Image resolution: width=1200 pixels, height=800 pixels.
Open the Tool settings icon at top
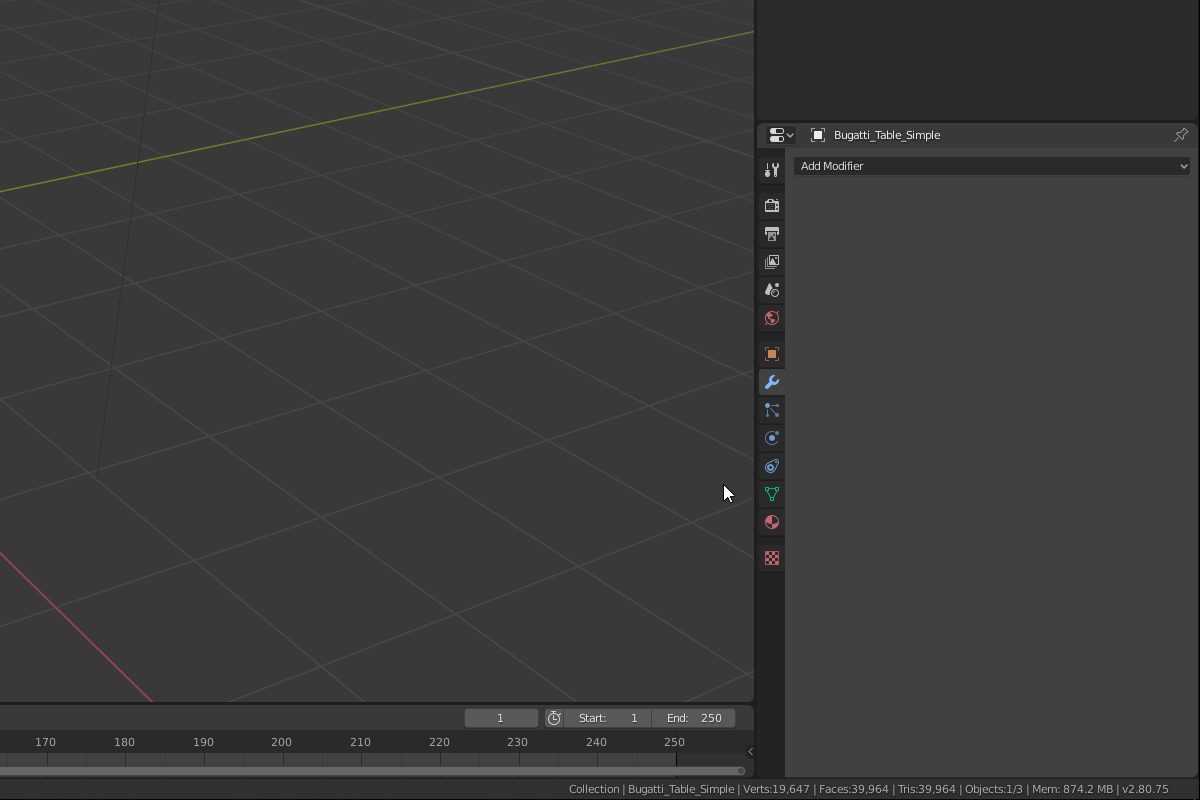771,169
